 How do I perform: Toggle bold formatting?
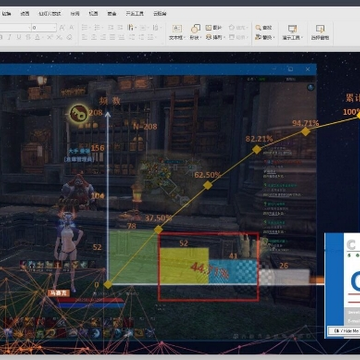(x=2, y=37)
